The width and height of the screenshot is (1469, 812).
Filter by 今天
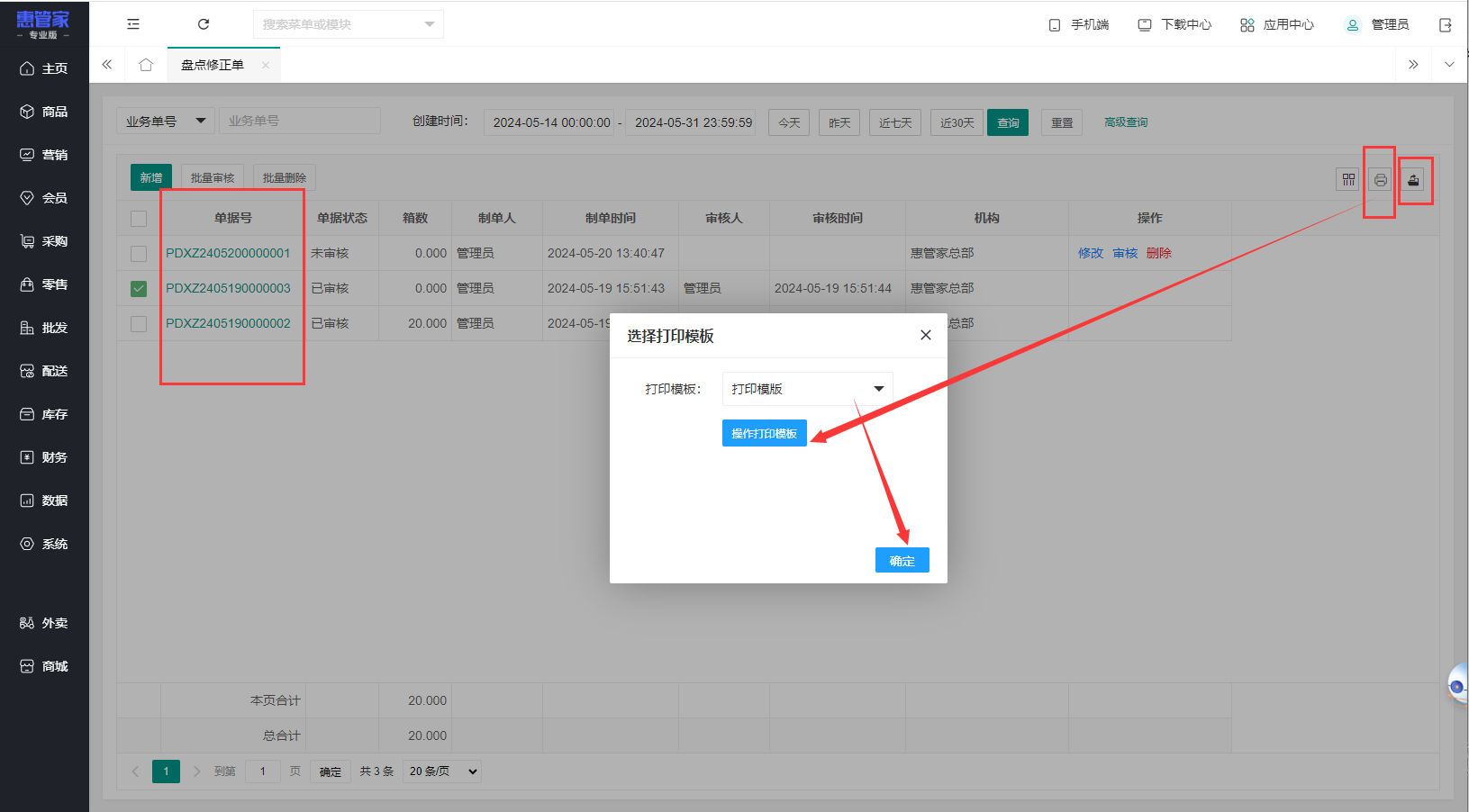pyautogui.click(x=789, y=122)
